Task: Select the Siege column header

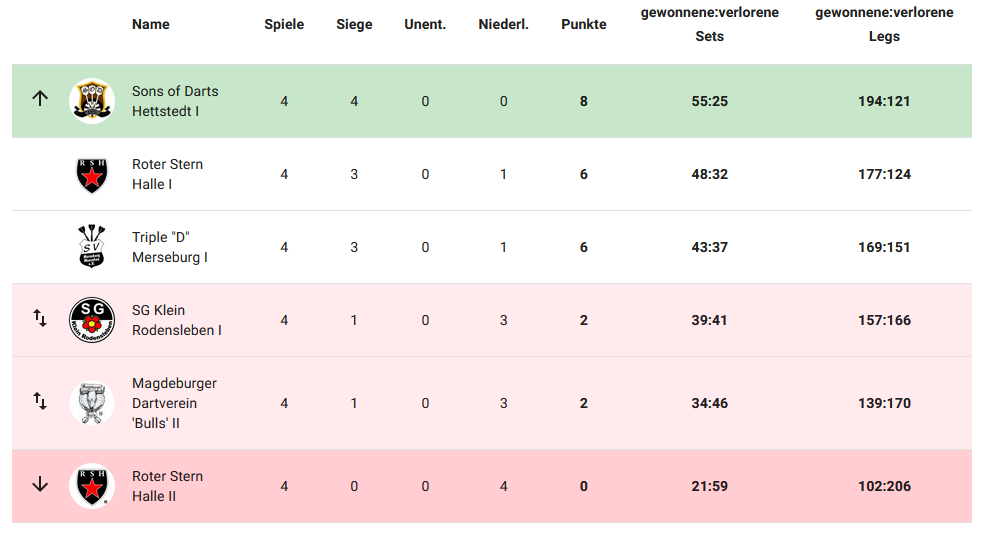Action: tap(354, 25)
